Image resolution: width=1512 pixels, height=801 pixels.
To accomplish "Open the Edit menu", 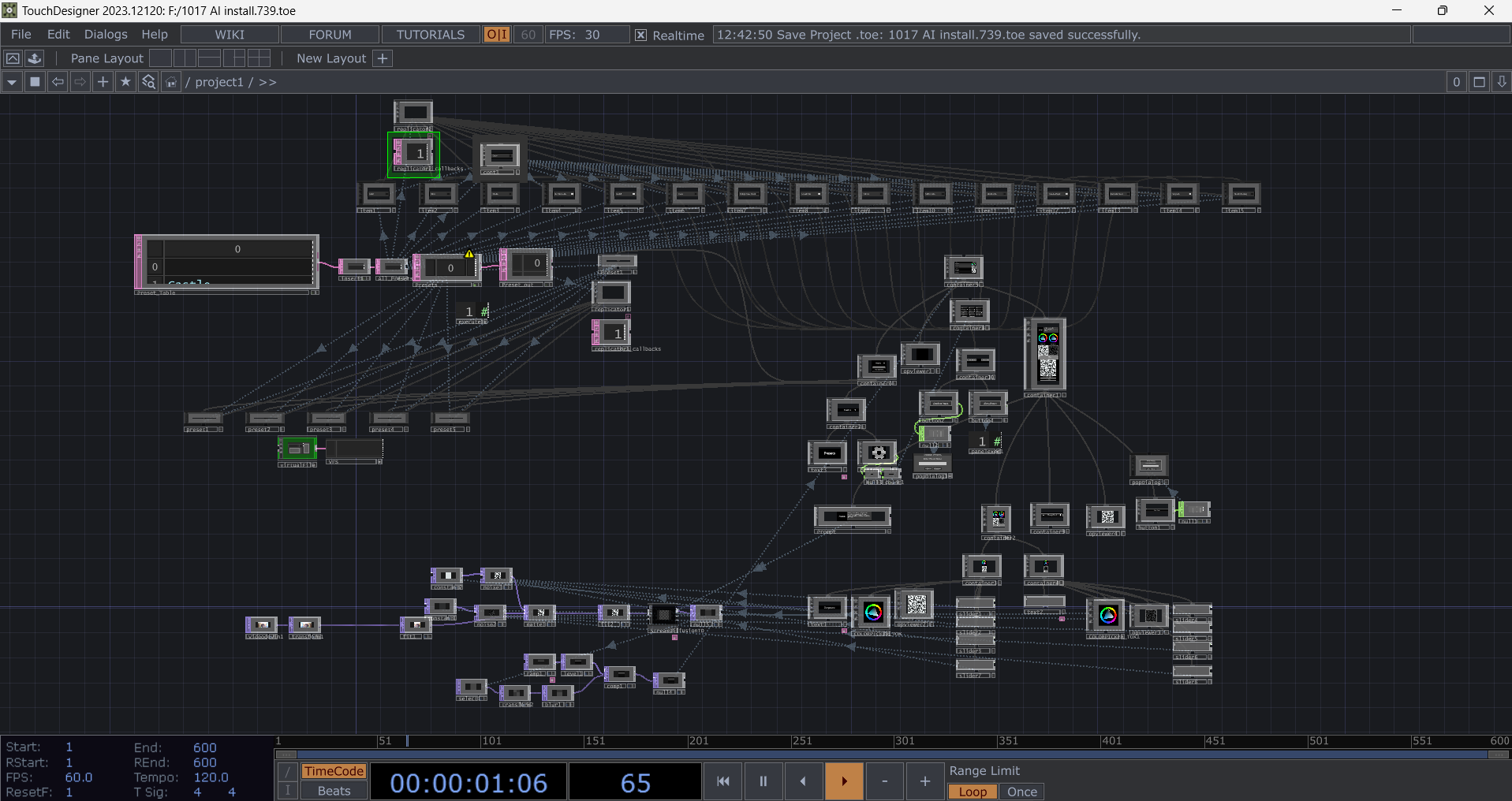I will tap(58, 35).
